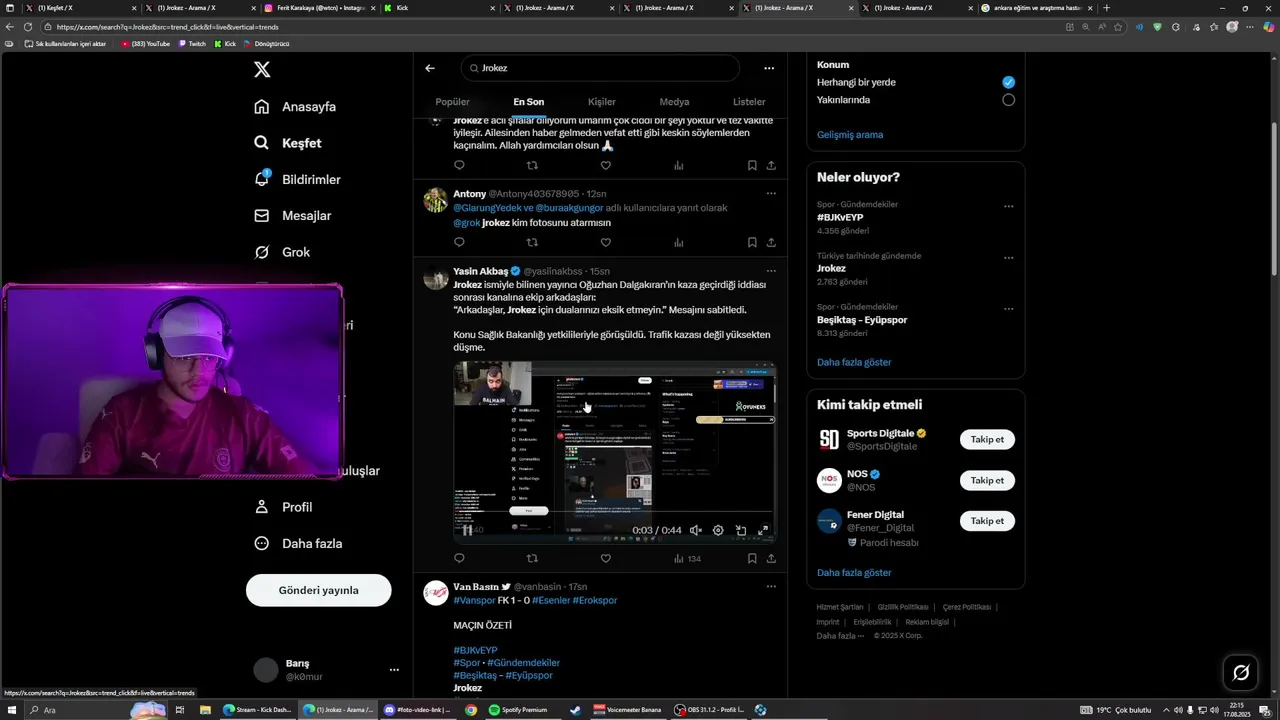Screen dimensions: 1280x720
Task: Reply to Antony's post
Action: [459, 242]
